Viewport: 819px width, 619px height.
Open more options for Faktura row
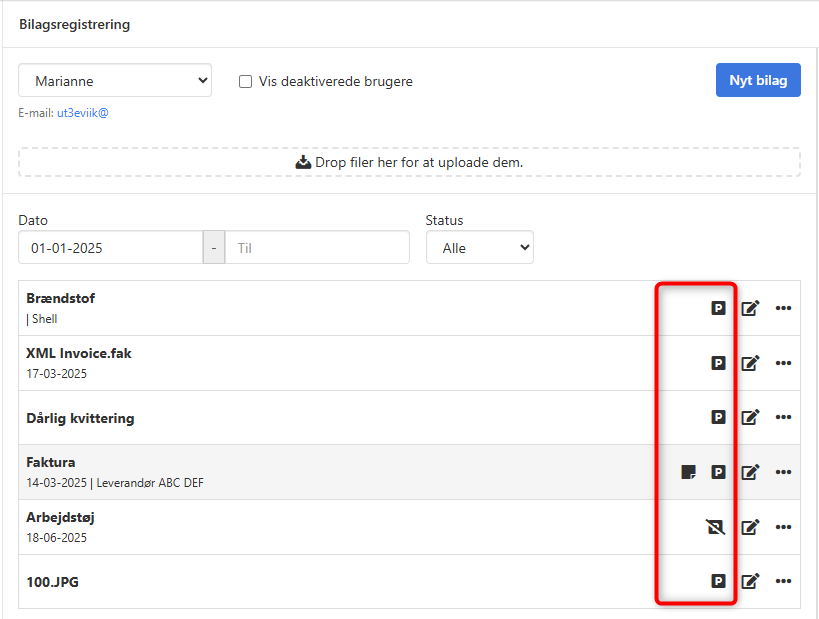point(783,472)
